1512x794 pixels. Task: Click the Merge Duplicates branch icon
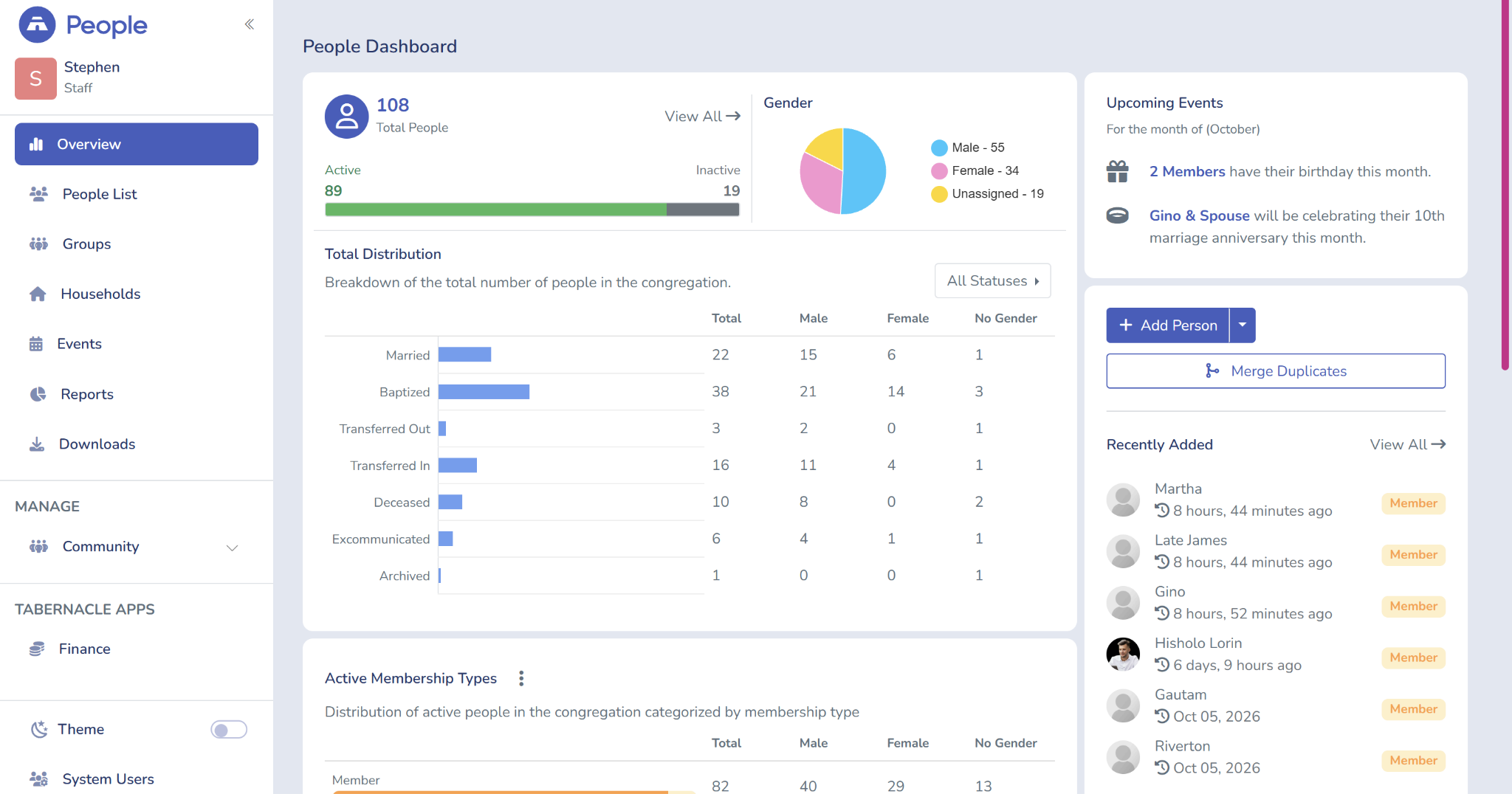click(x=1212, y=370)
